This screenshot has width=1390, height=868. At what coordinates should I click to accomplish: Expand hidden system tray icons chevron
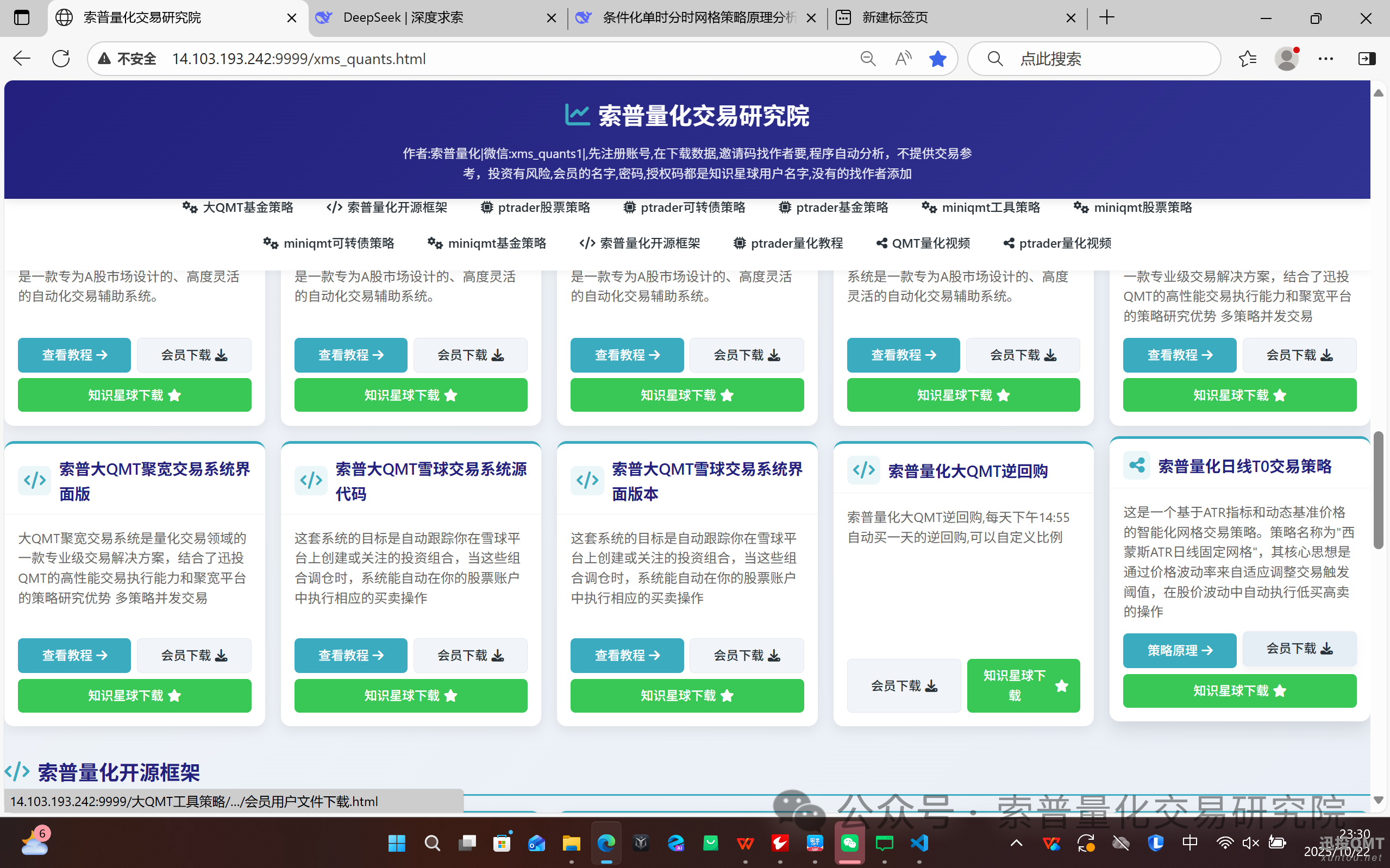(1016, 842)
